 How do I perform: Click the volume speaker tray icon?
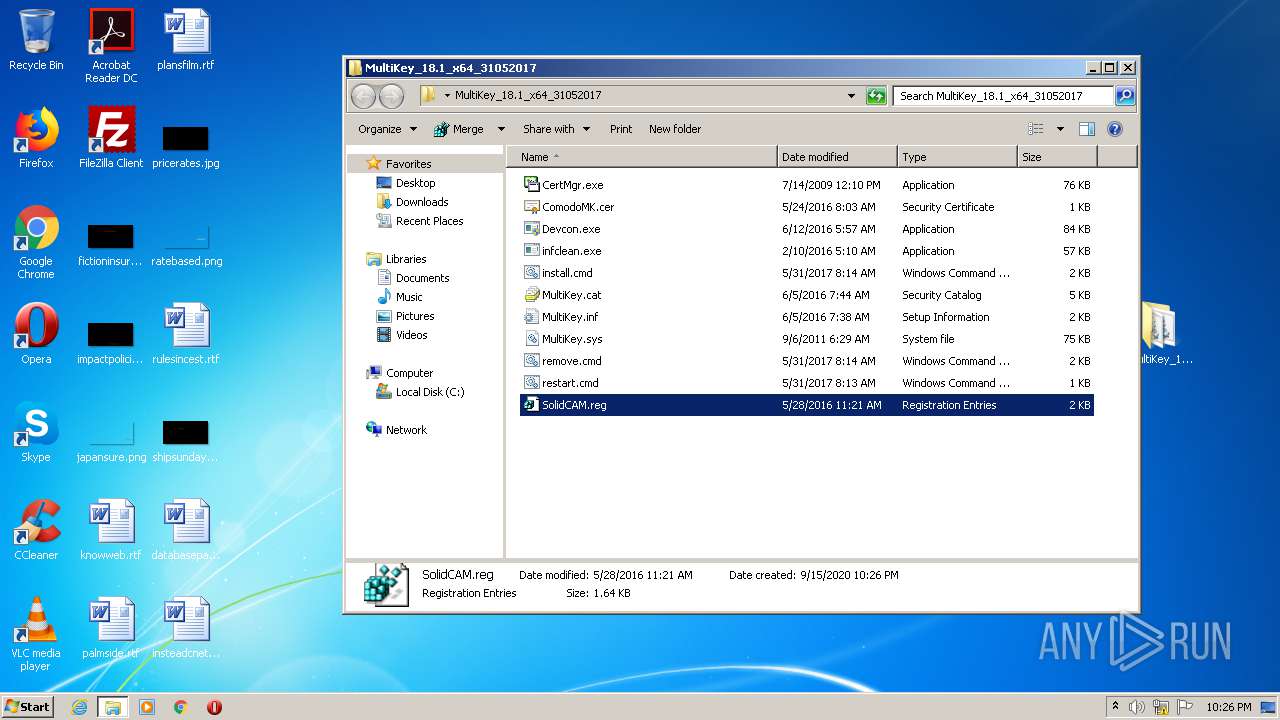pyautogui.click(x=1137, y=707)
